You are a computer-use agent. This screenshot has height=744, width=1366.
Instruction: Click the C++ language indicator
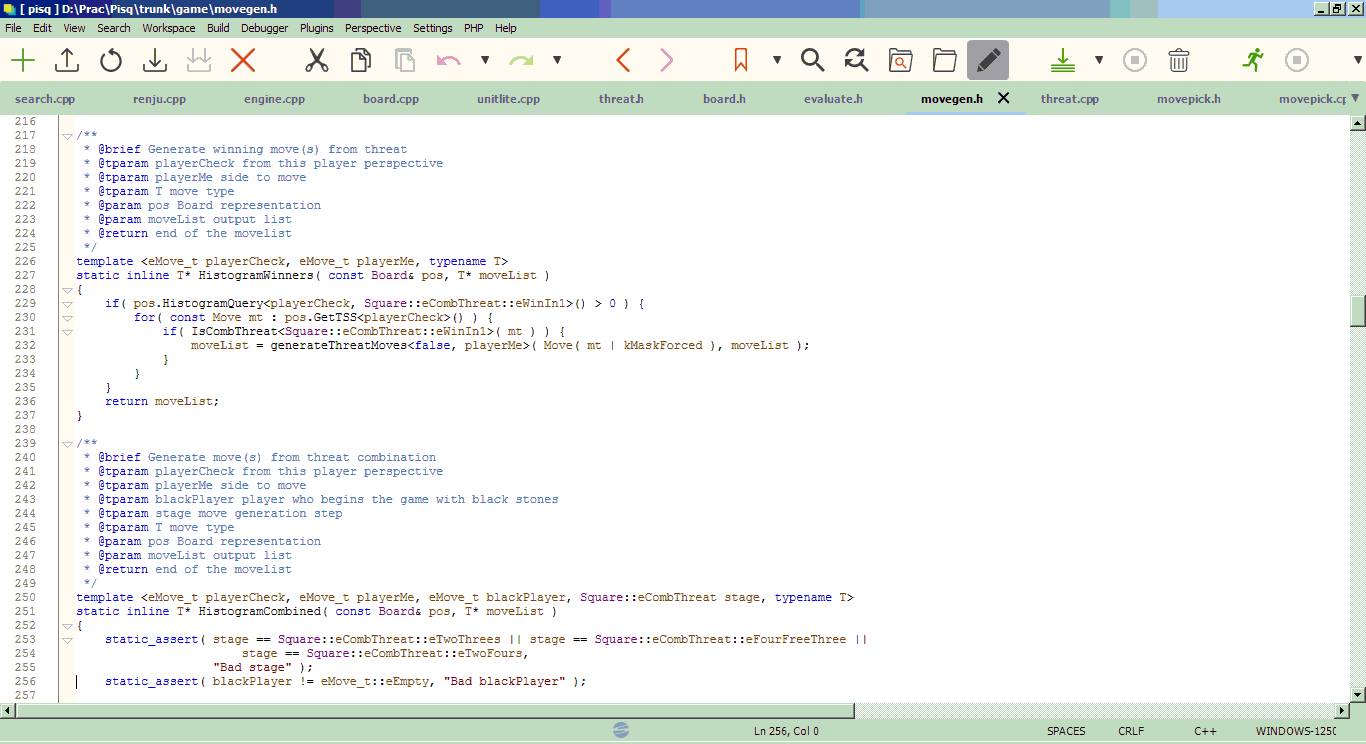coord(1205,731)
